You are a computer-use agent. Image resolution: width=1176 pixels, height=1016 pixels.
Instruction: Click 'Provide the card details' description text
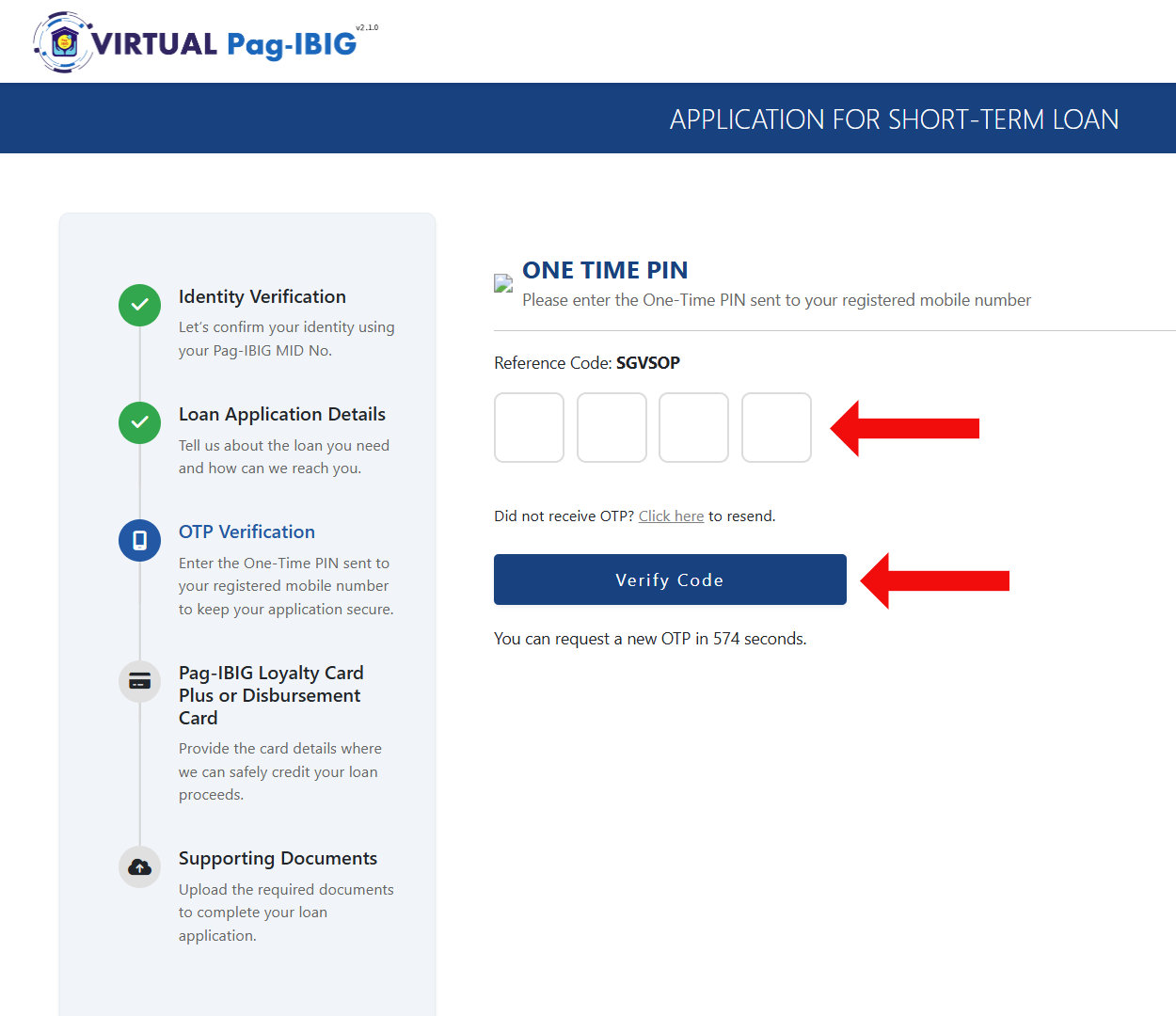(x=280, y=771)
